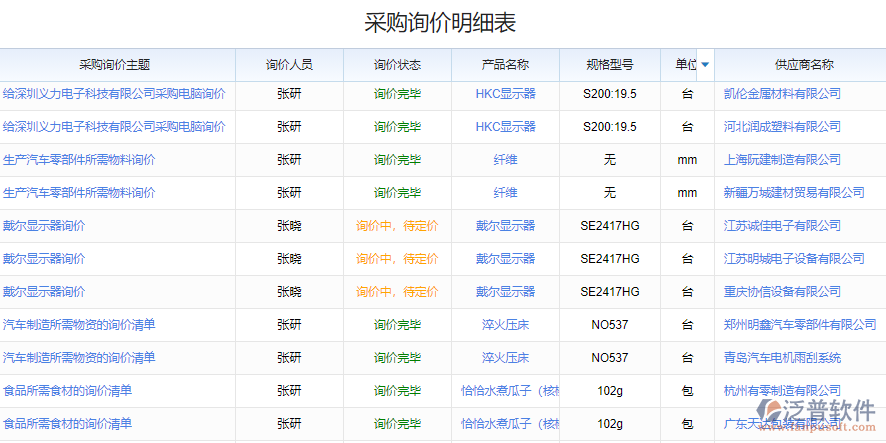The height and width of the screenshot is (443, 886).
Task: Select supplier 江苏诚佳电子有限公司
Action: click(x=782, y=226)
